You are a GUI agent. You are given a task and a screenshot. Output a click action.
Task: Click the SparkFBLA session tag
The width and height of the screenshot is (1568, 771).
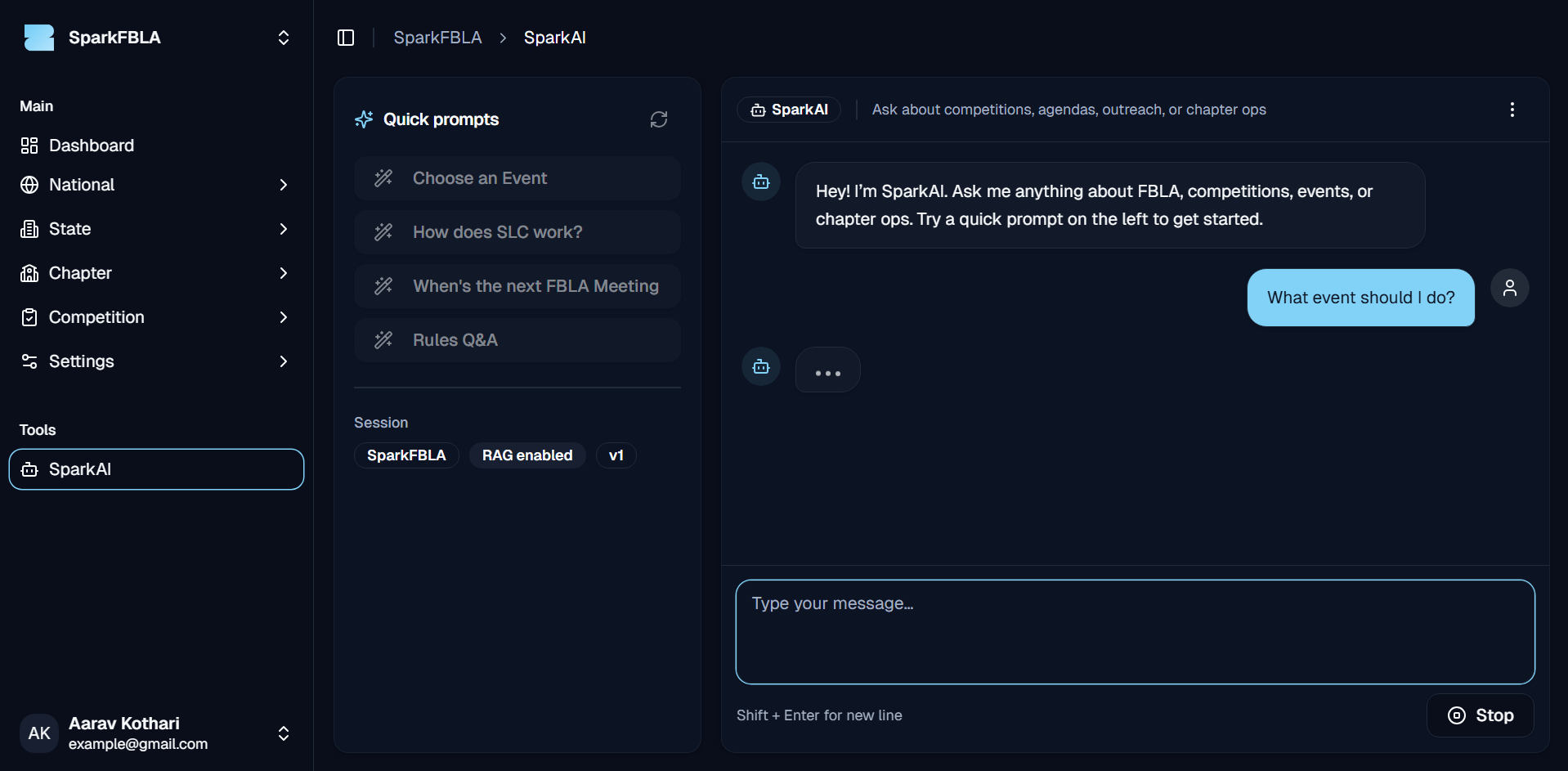tap(406, 455)
